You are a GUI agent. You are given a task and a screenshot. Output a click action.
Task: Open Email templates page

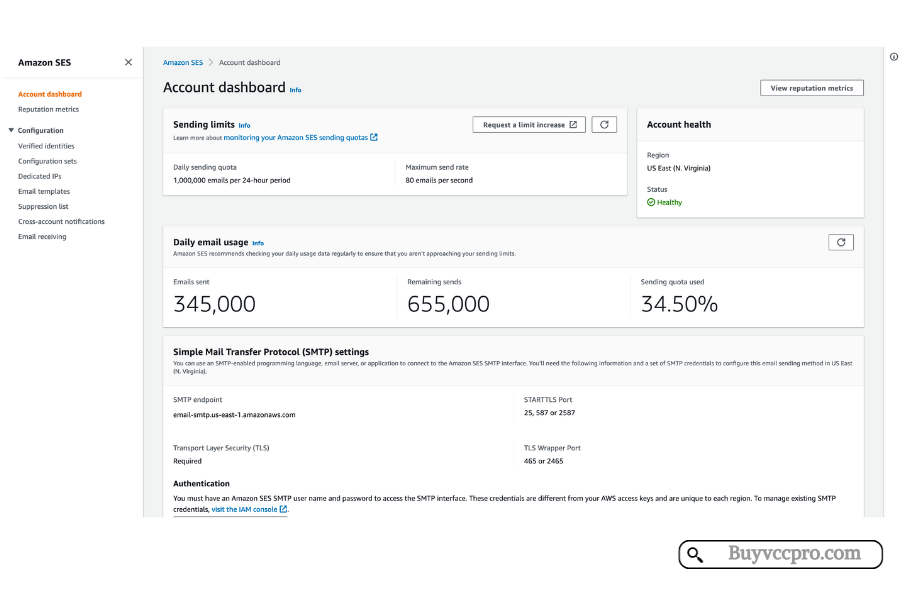(44, 191)
